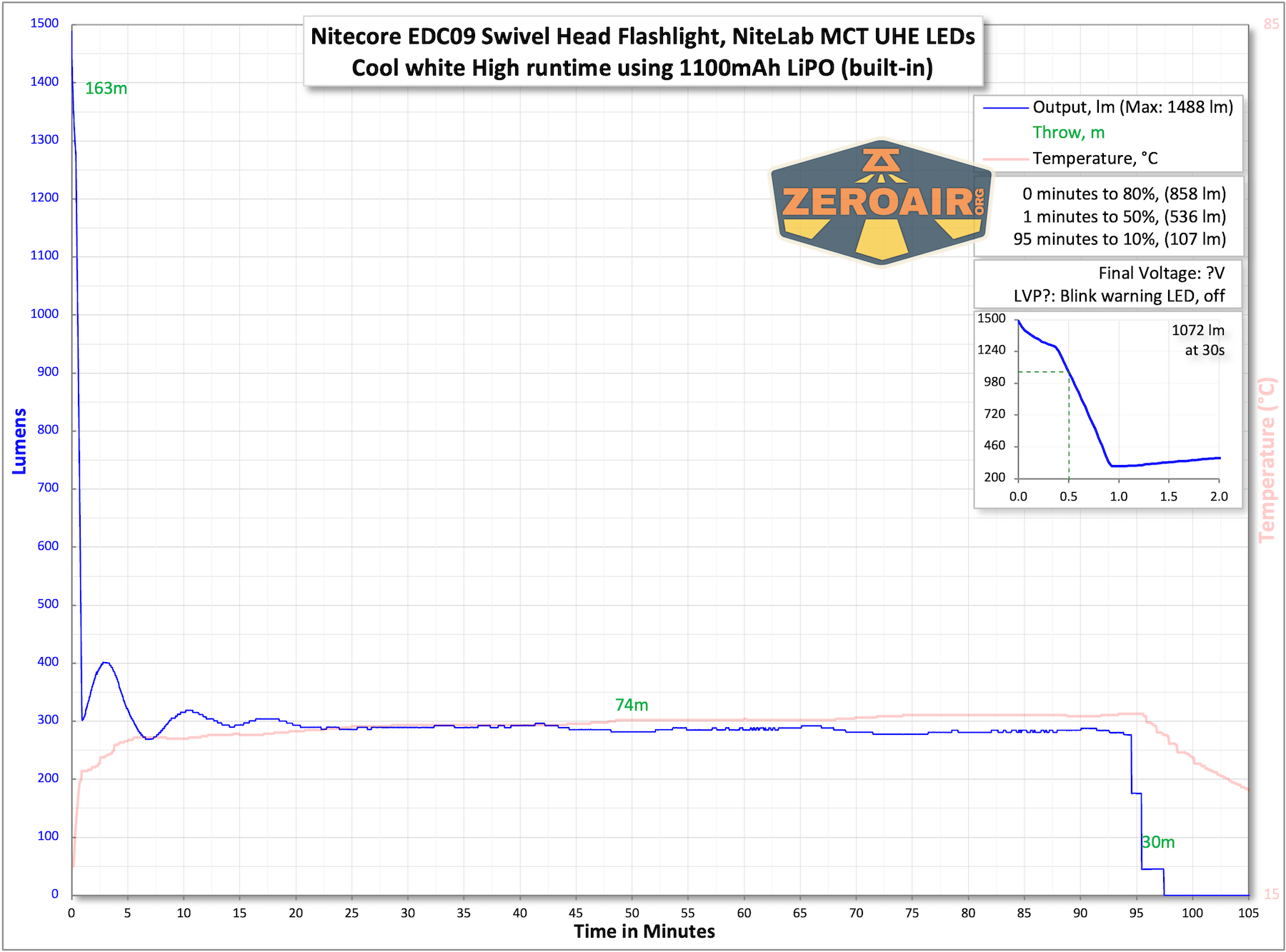
Task: Click the "95 minutes to 10%" statistic
Action: 1119,239
